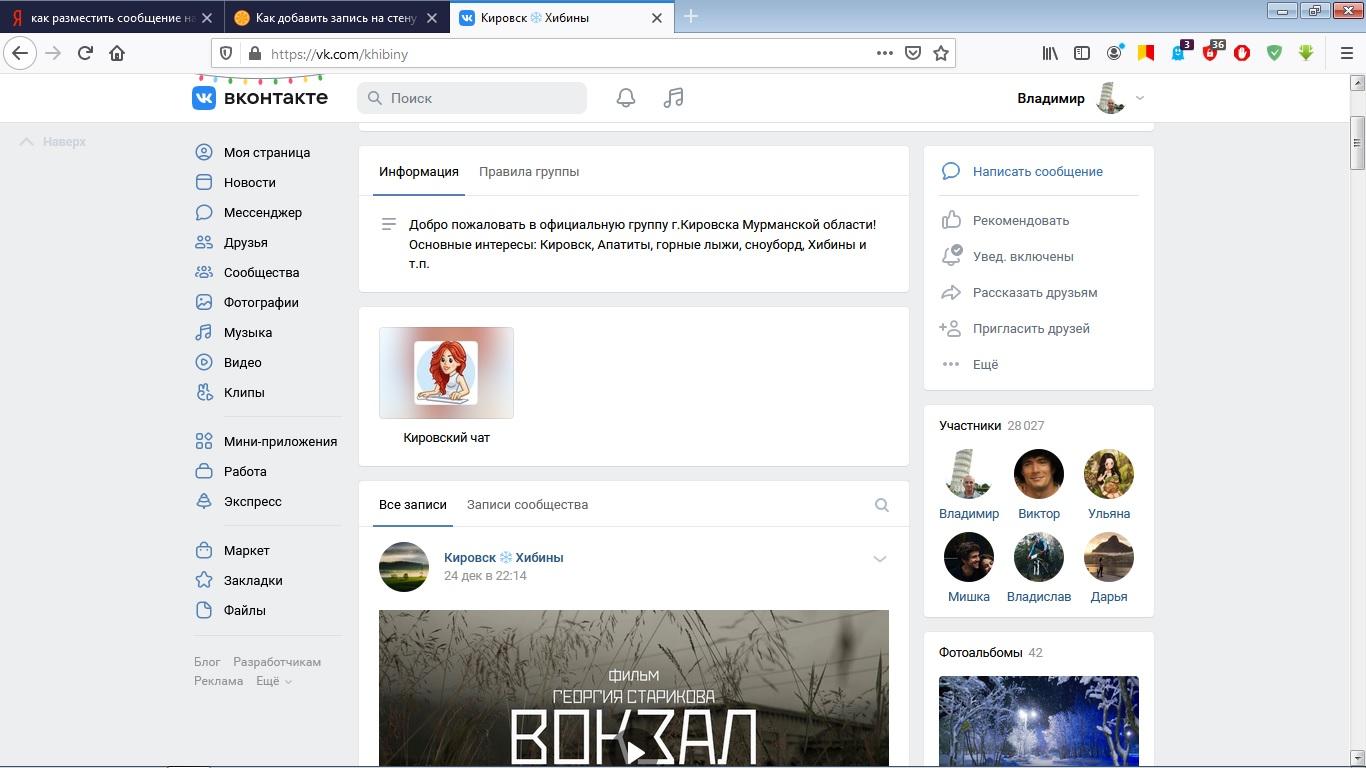The height and width of the screenshot is (768, 1366).
Task: Click the VK search field
Action: click(x=472, y=98)
